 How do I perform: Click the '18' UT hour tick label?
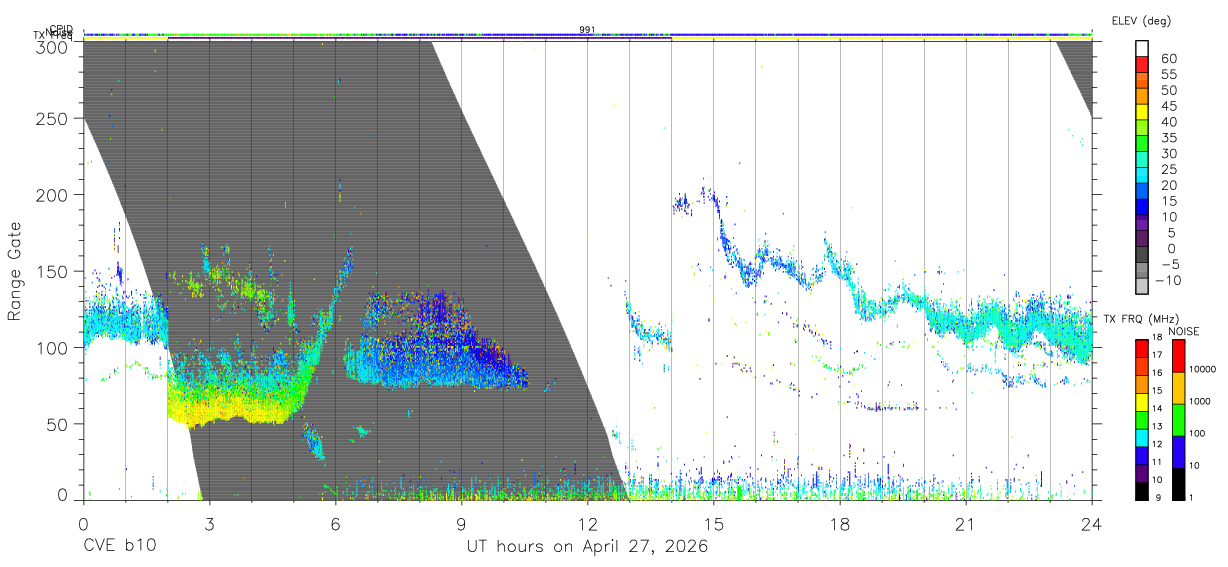[840, 524]
